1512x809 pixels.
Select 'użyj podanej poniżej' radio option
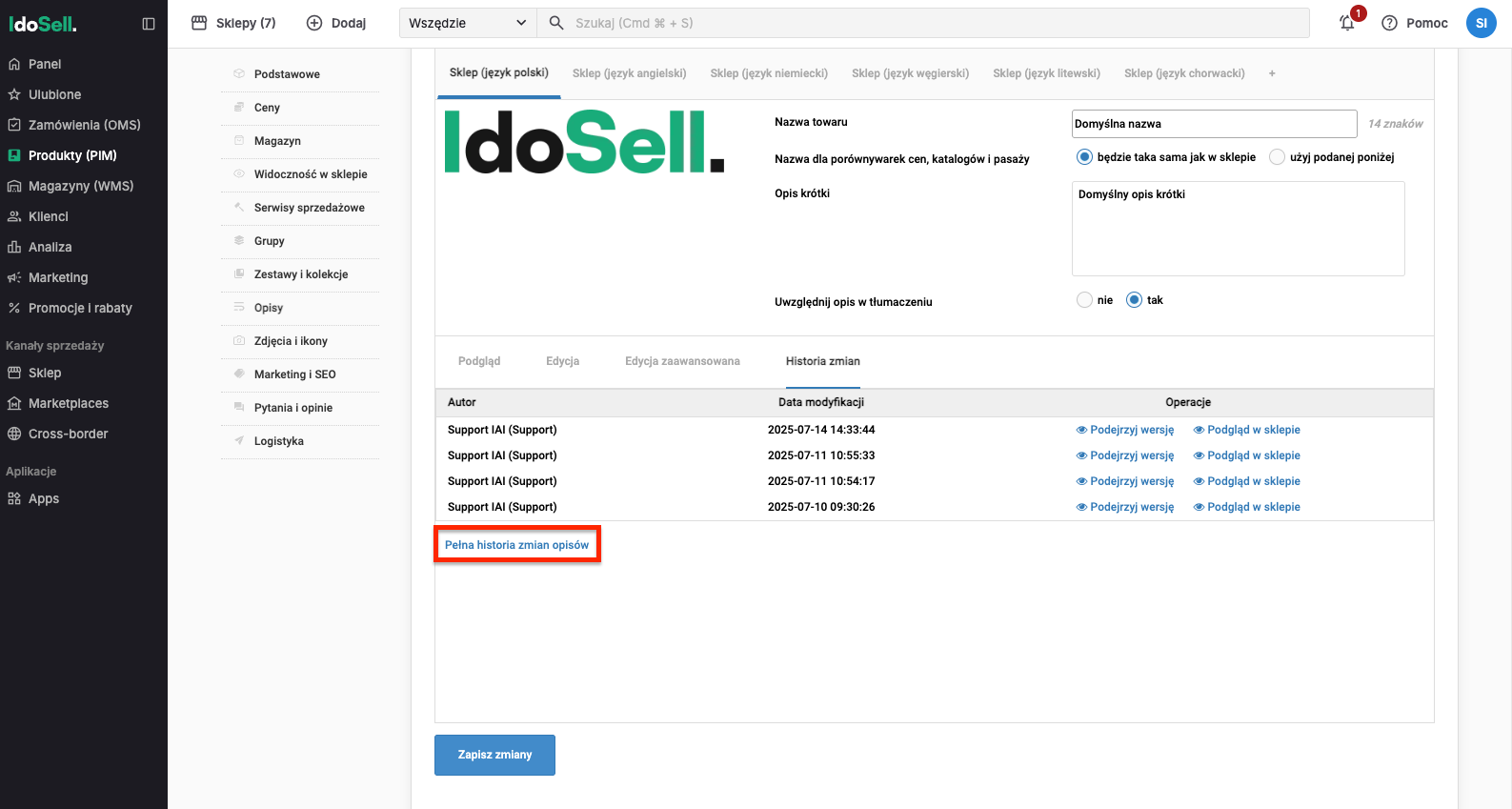(1277, 157)
